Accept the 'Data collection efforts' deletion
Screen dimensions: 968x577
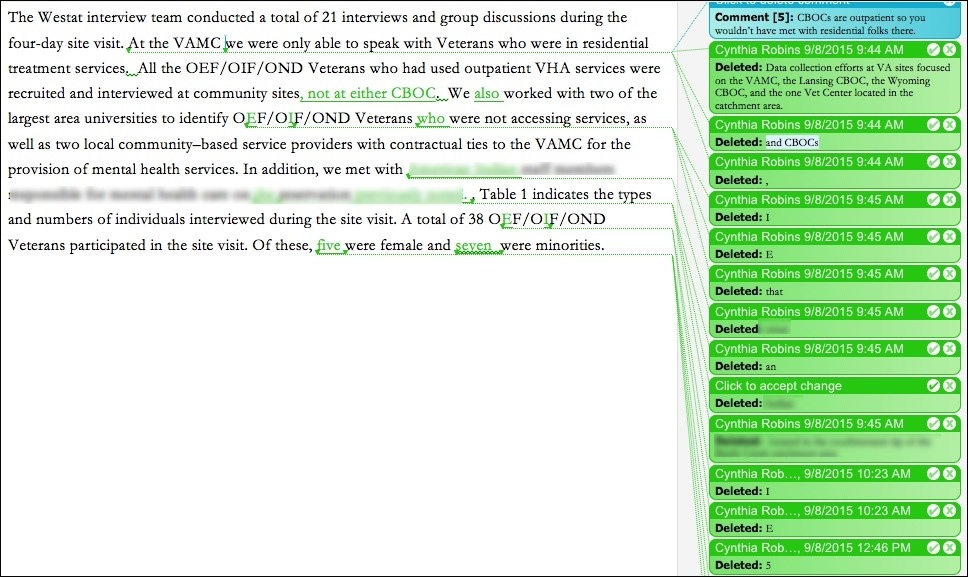(x=932, y=49)
